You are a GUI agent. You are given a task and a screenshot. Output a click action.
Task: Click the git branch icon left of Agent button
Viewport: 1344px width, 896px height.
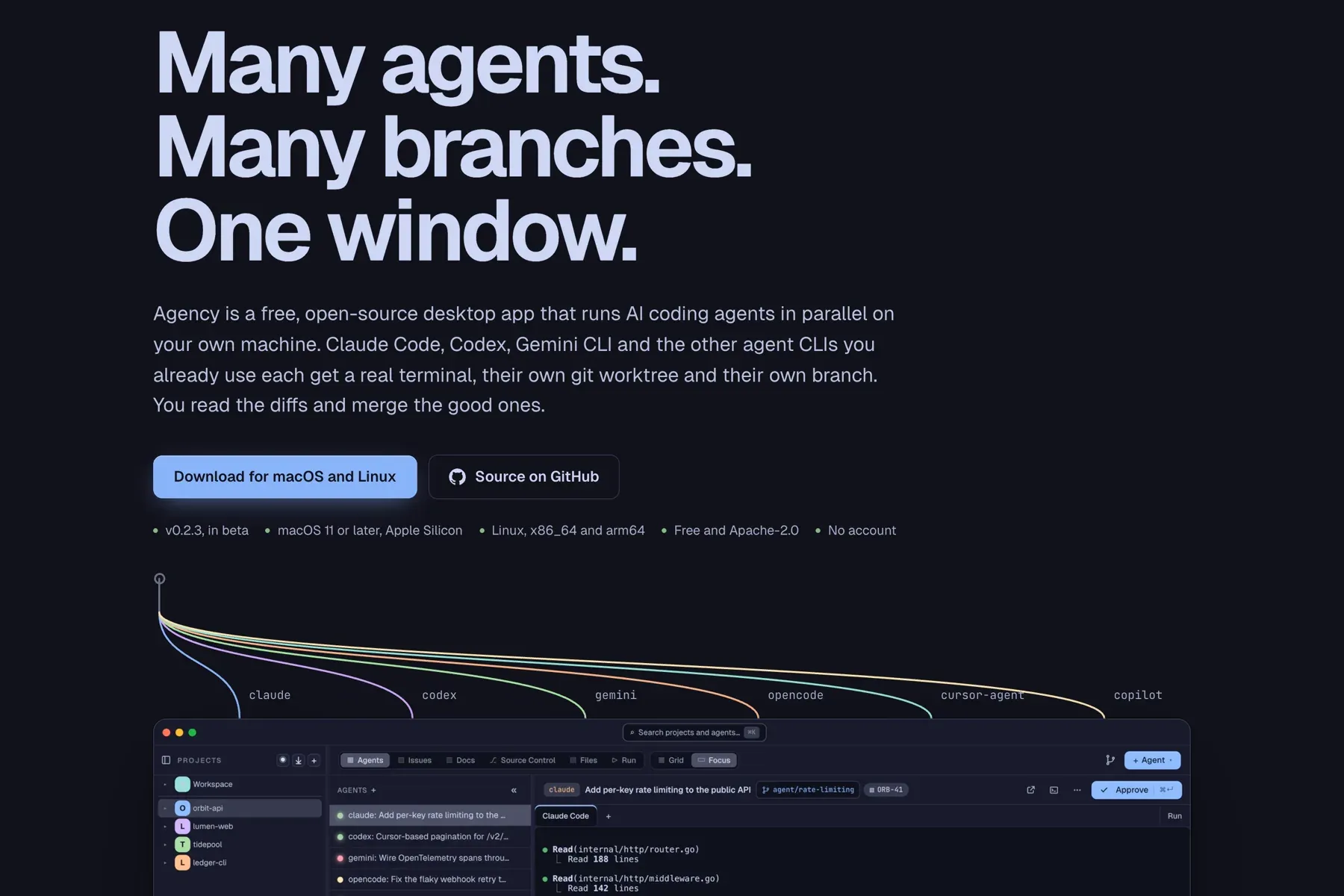click(1110, 760)
